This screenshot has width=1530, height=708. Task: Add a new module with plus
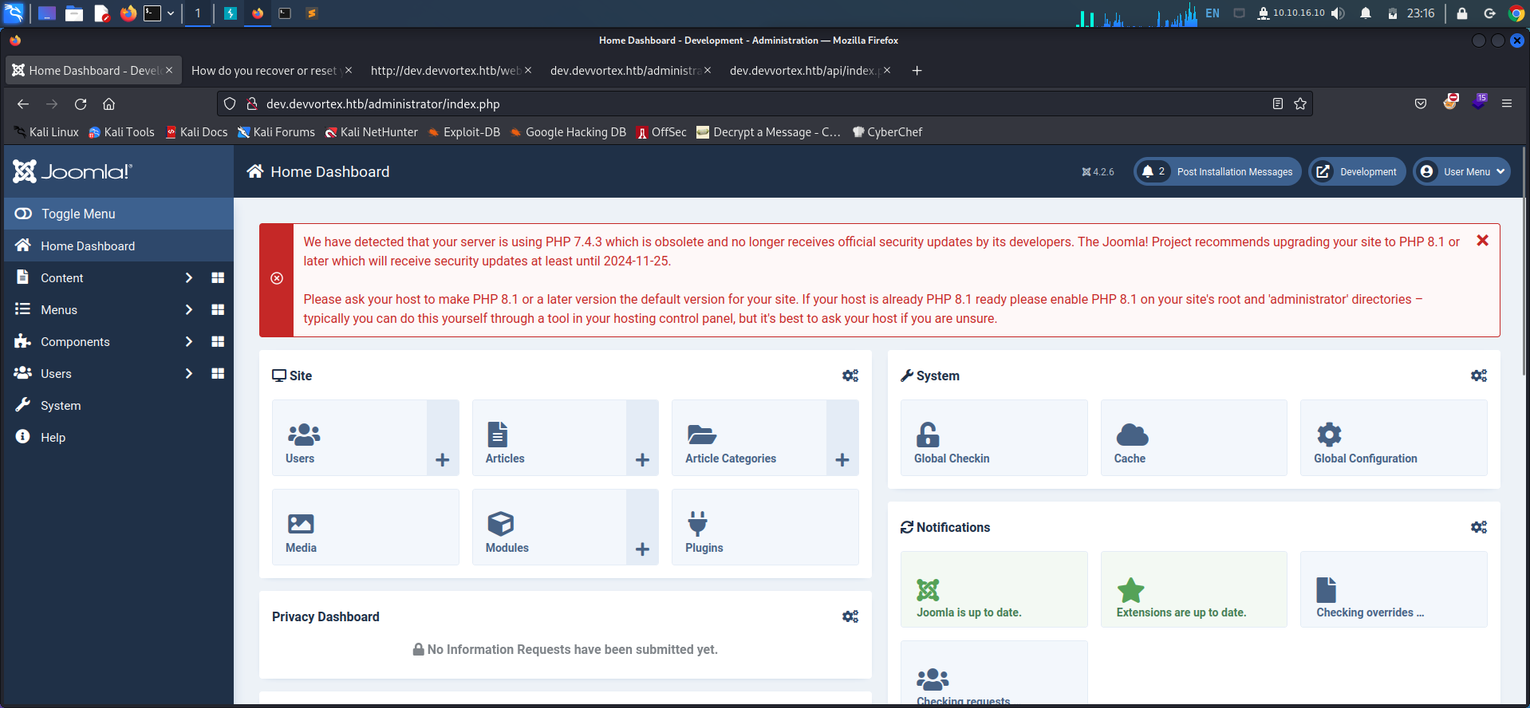(x=642, y=527)
